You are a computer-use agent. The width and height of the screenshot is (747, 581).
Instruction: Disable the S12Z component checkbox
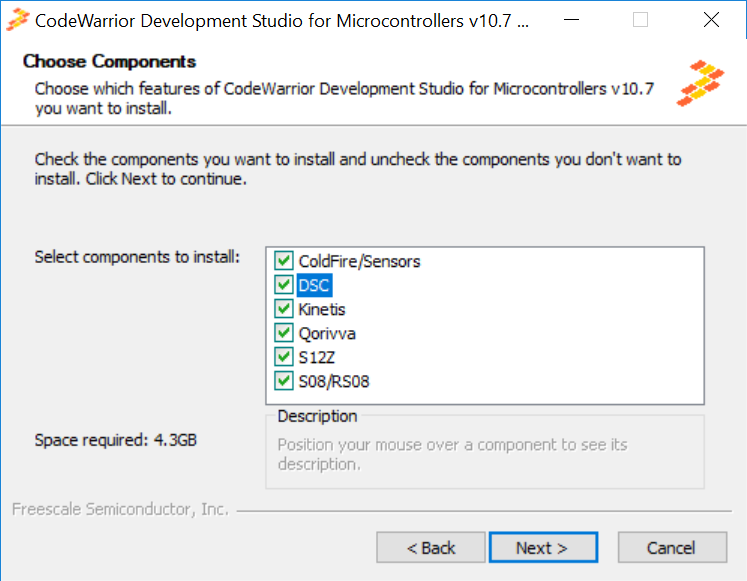click(x=283, y=357)
